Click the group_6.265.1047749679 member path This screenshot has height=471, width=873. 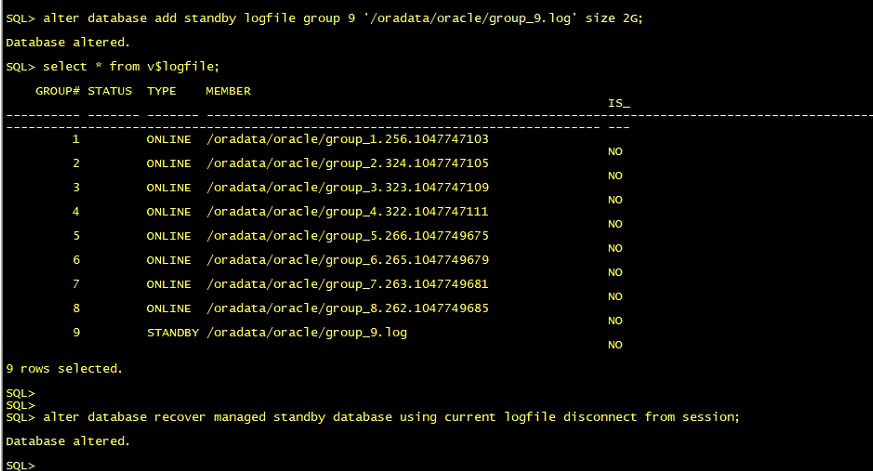point(347,260)
